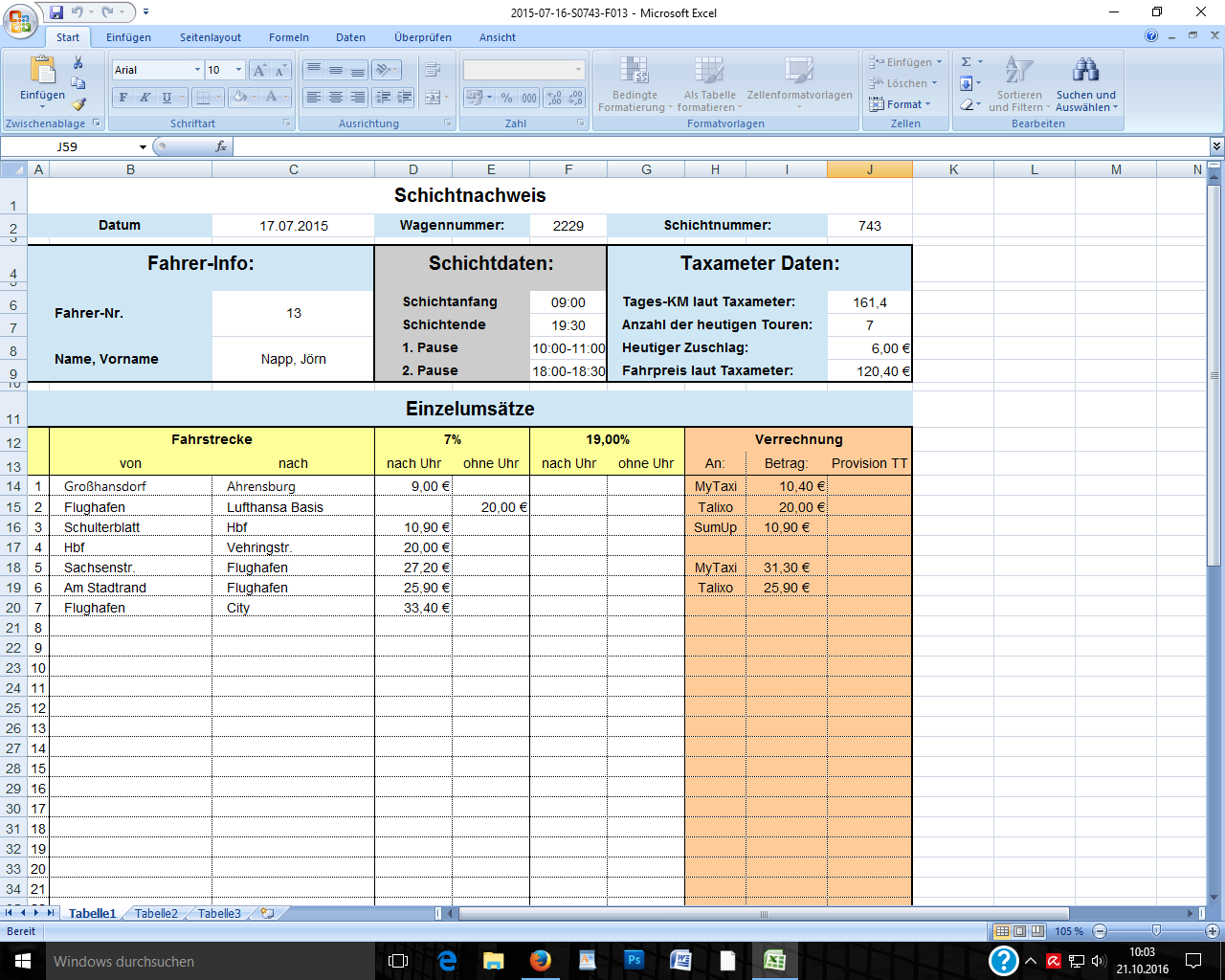This screenshot has width=1225, height=980.
Task: Click the zoom in plus button
Action: [x=1213, y=931]
